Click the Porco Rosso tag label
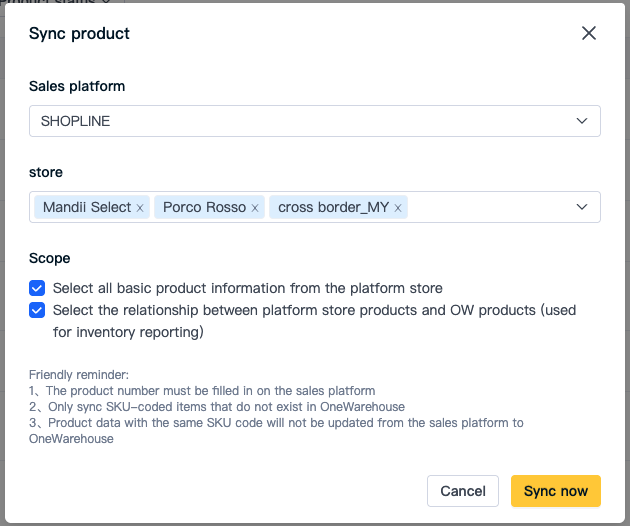Screen dimensions: 630x526 [204, 207]
